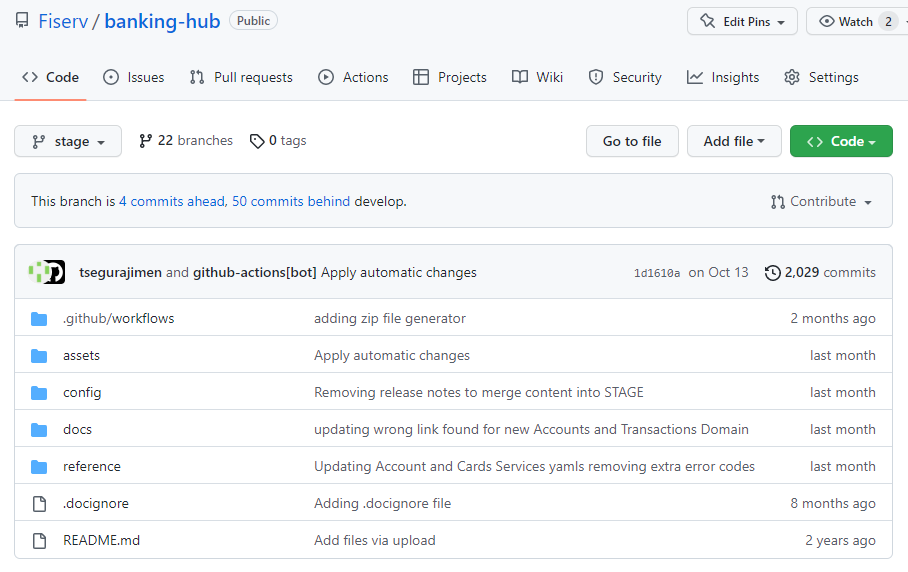Open commit 'Updating Account and Cards Services yamls'
Viewport: 908px width, 572px height.
[x=534, y=467]
